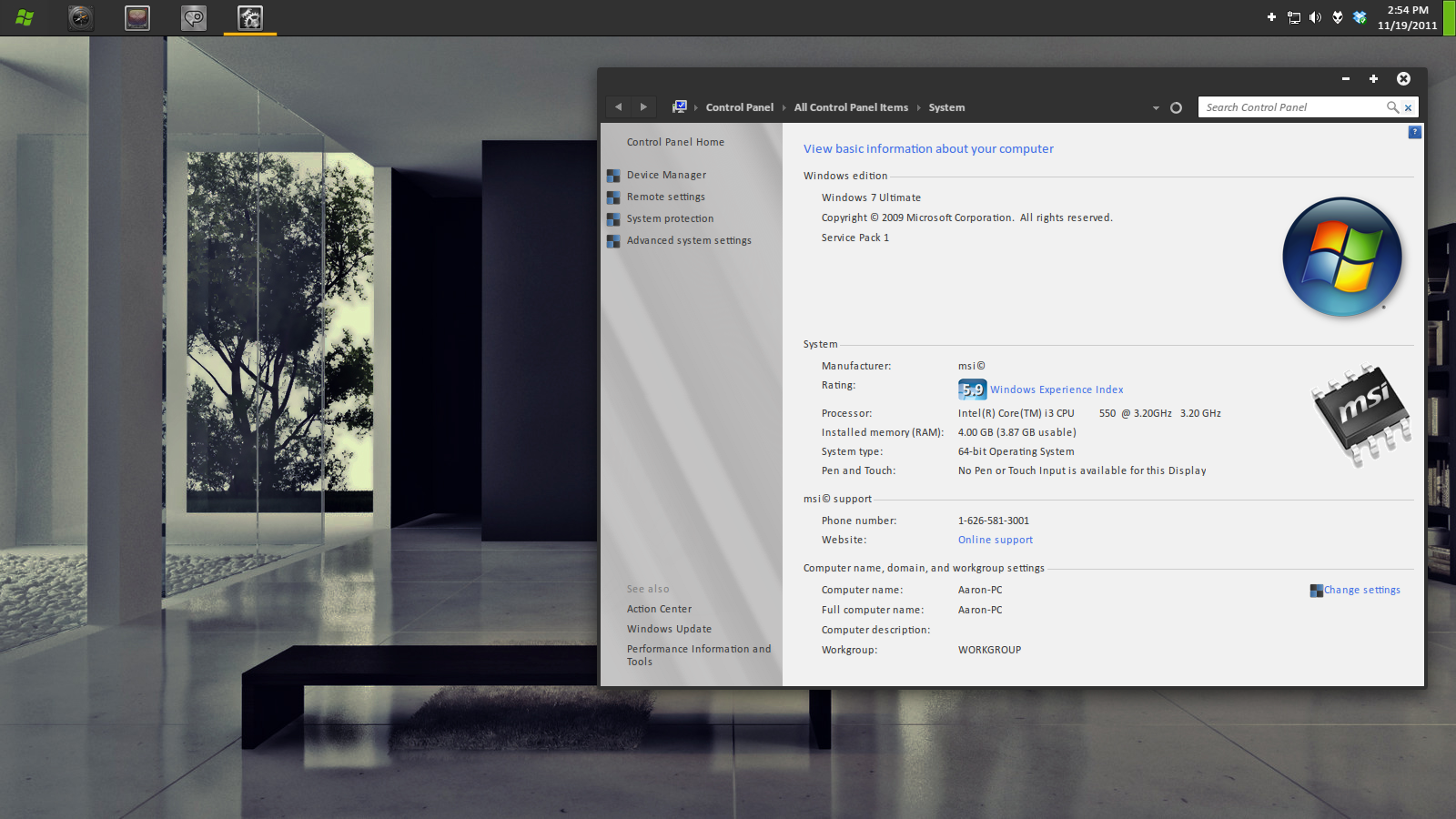Expand chevron after Control Panel breadcrumb

click(x=784, y=108)
